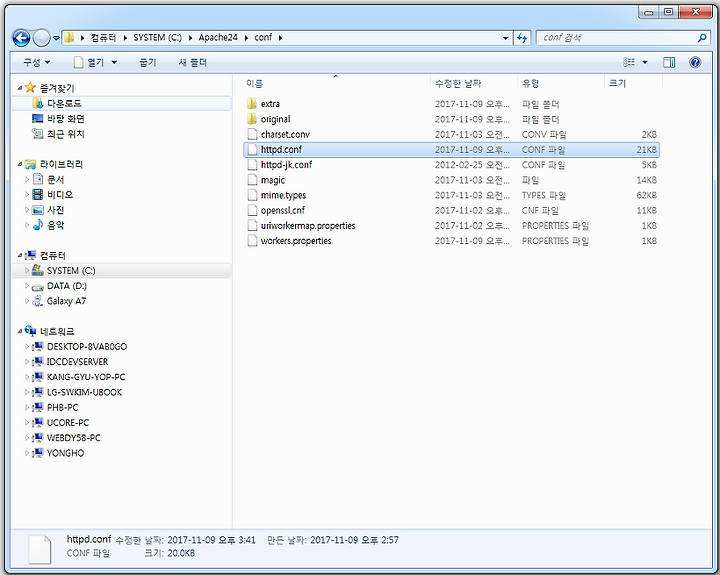The image size is (720, 575).
Task: Click the Apache24 breadcrumb segment
Action: coord(218,38)
